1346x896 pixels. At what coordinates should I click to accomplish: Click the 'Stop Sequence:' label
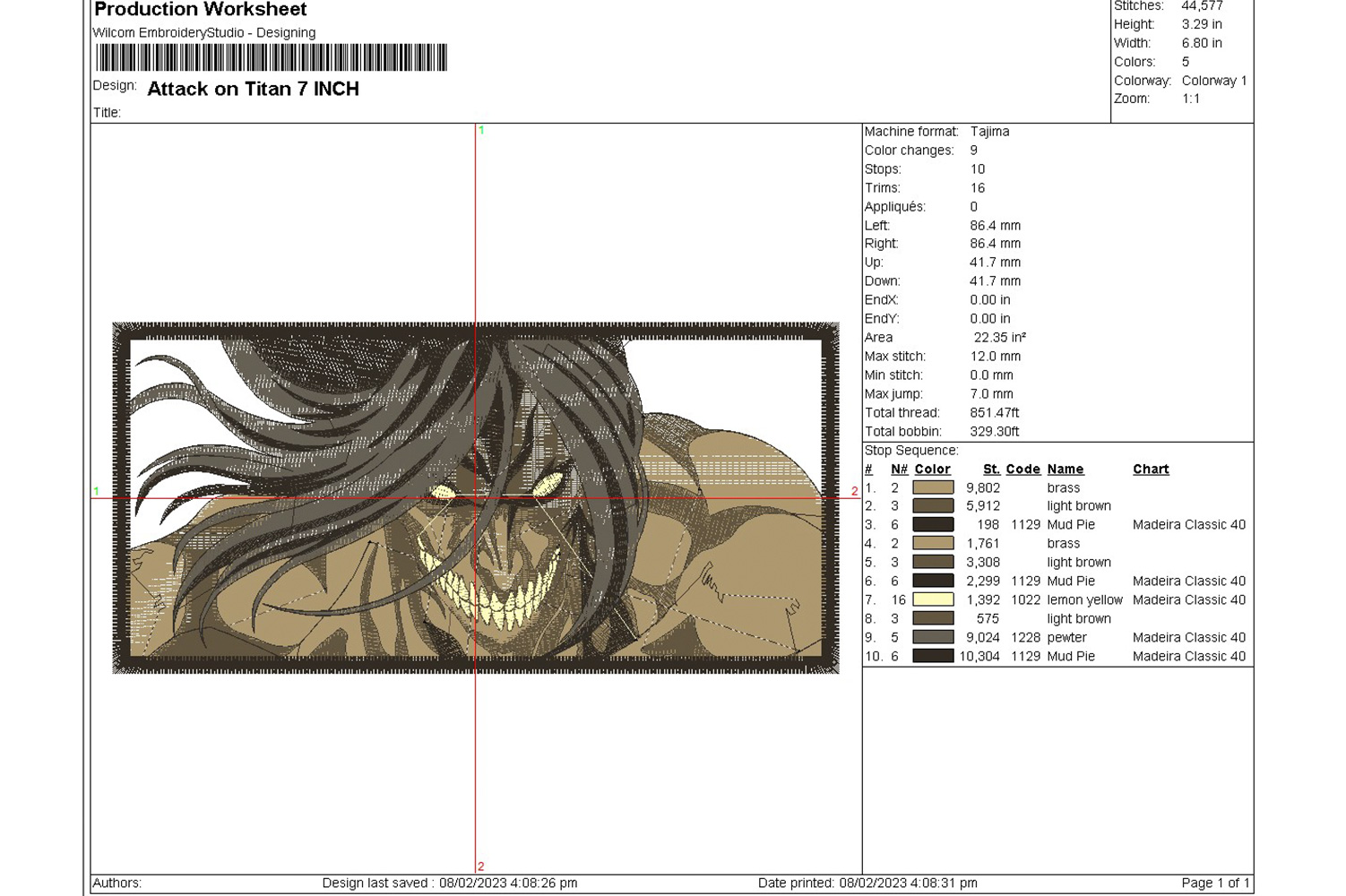[911, 451]
